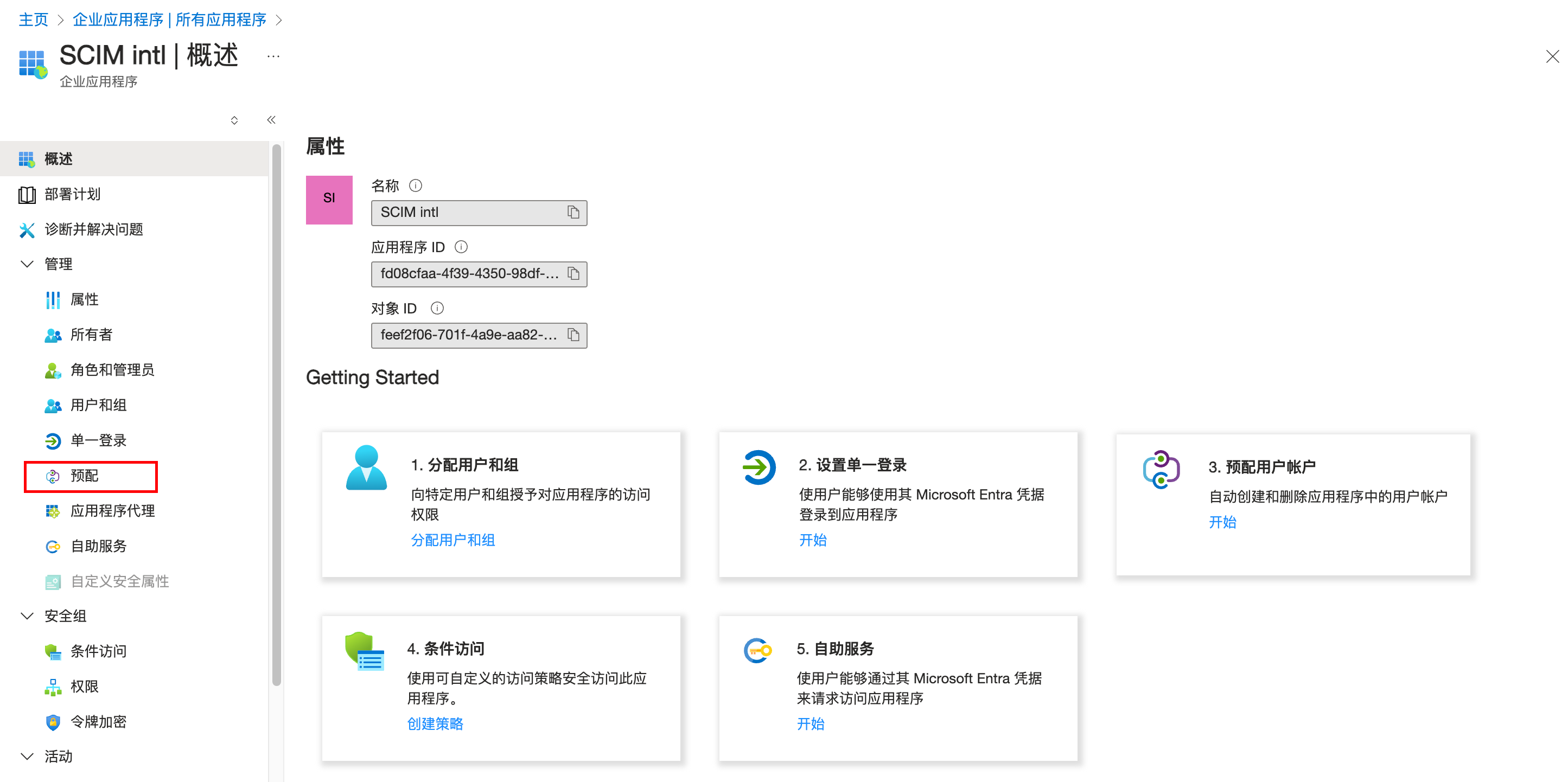This screenshot has width=1568, height=782.
Task: Select 用户和组 in the sidebar
Action: click(99, 405)
